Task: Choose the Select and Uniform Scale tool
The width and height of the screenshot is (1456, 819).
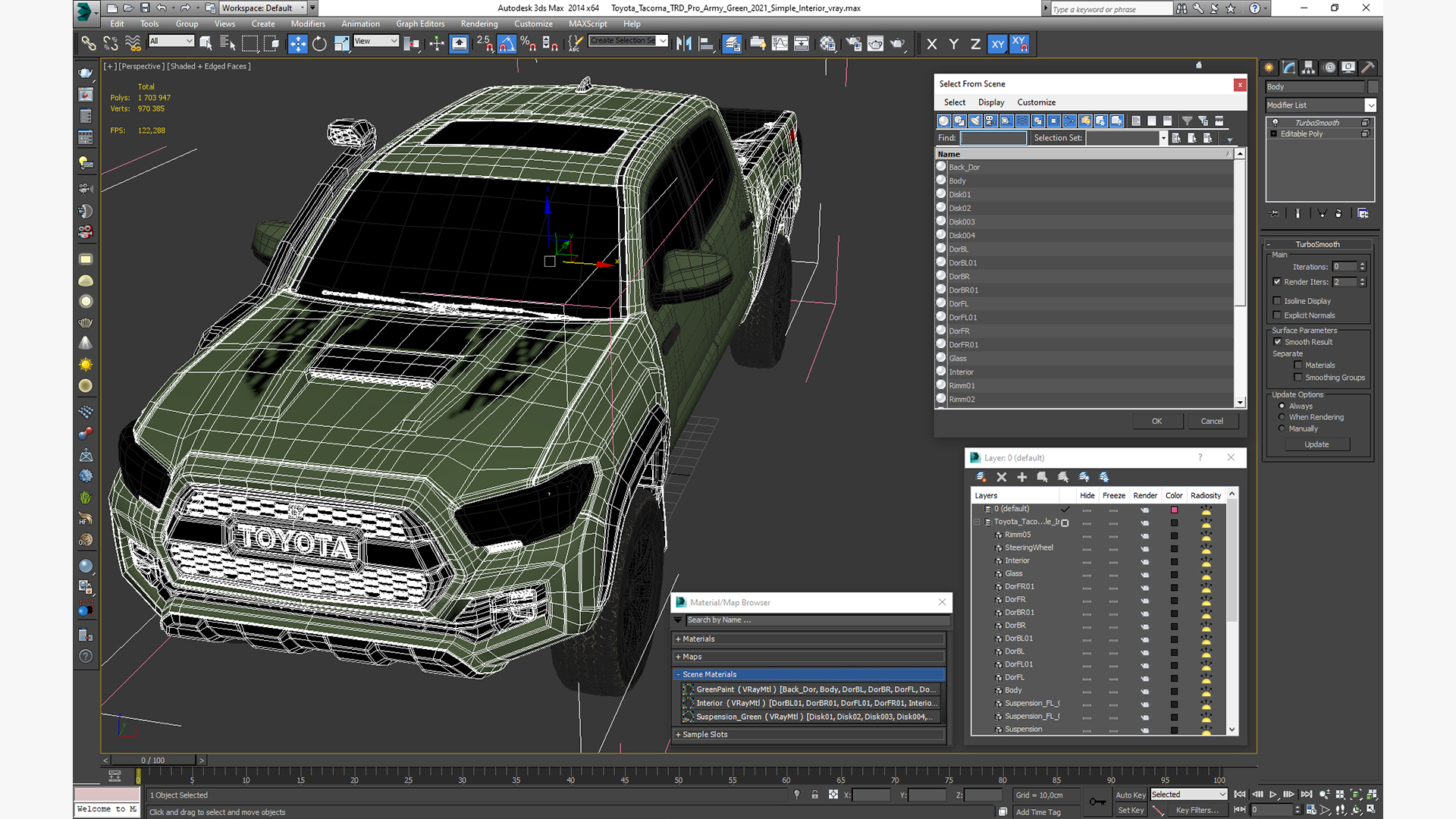Action: coord(341,44)
